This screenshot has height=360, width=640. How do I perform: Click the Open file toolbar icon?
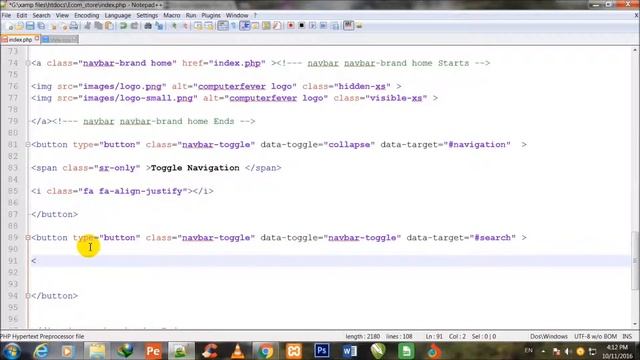(x=20, y=26)
